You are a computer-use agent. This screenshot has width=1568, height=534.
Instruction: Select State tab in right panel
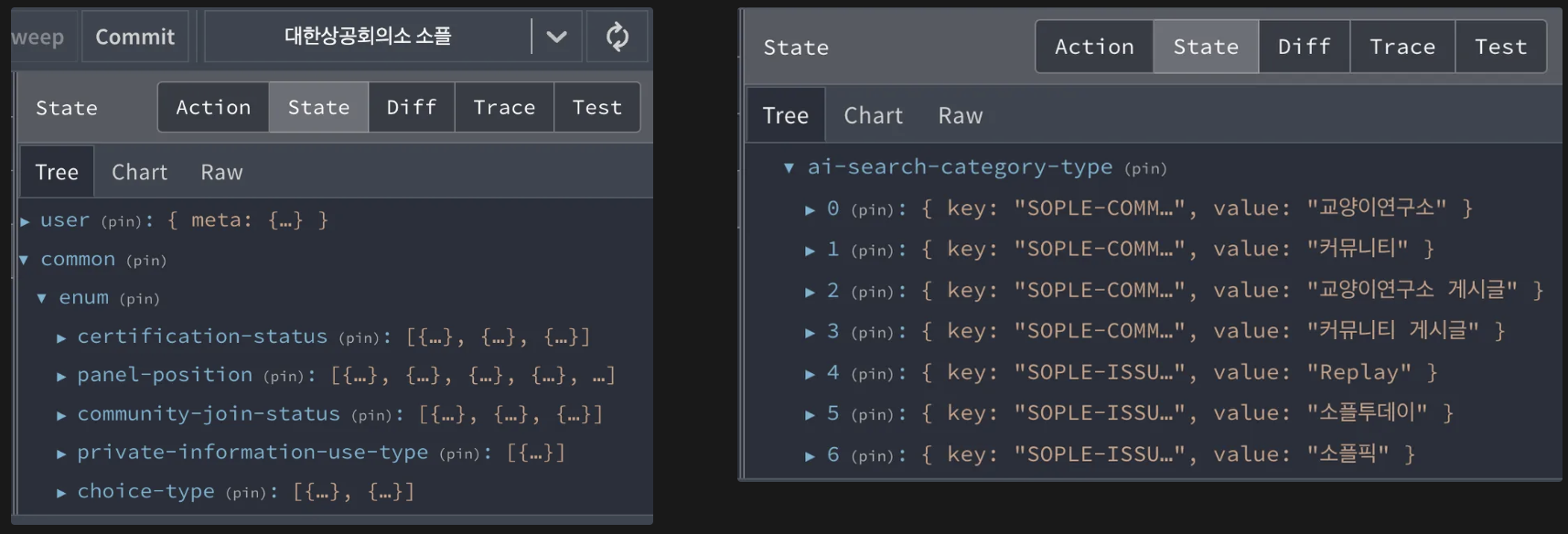coord(1206,47)
